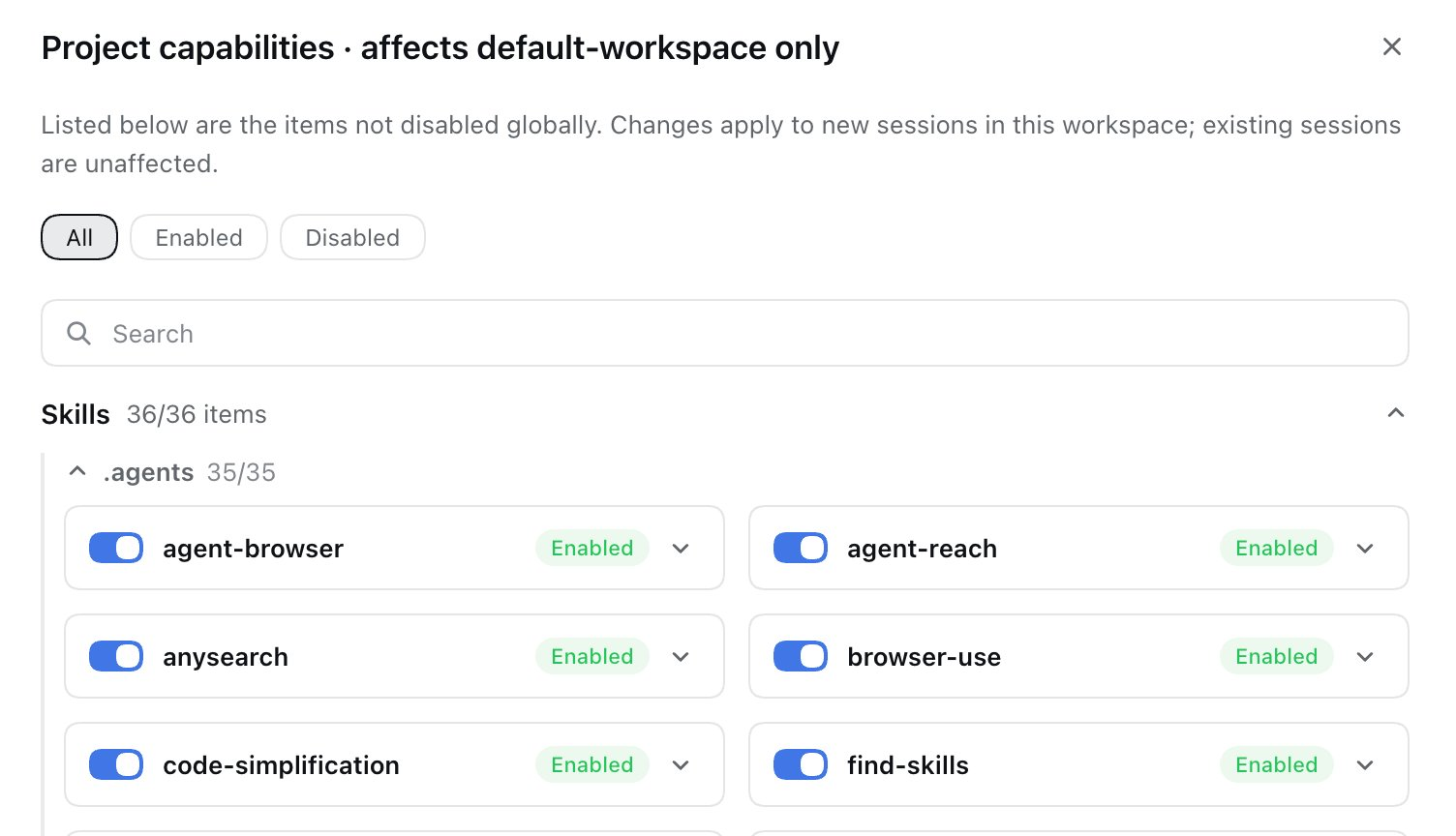The height and width of the screenshot is (836, 1456).
Task: Expand agent-reach details chevron
Action: click(x=1365, y=549)
